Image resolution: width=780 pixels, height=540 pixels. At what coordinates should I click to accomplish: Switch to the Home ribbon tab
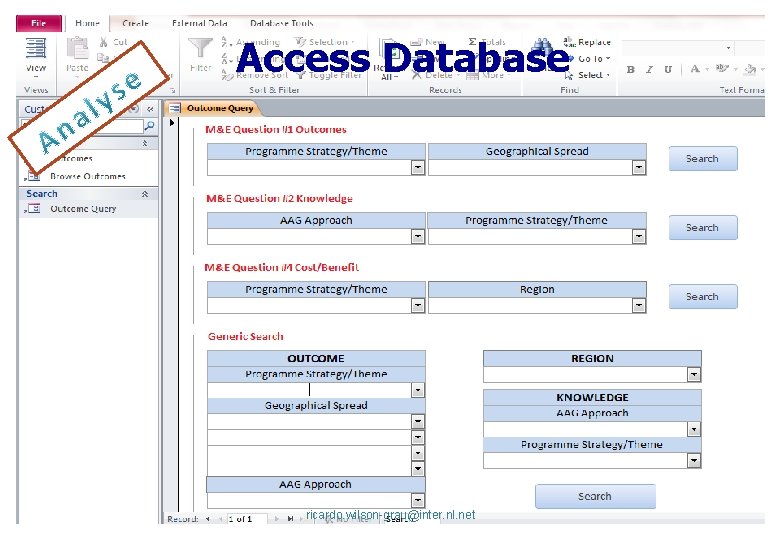[87, 23]
